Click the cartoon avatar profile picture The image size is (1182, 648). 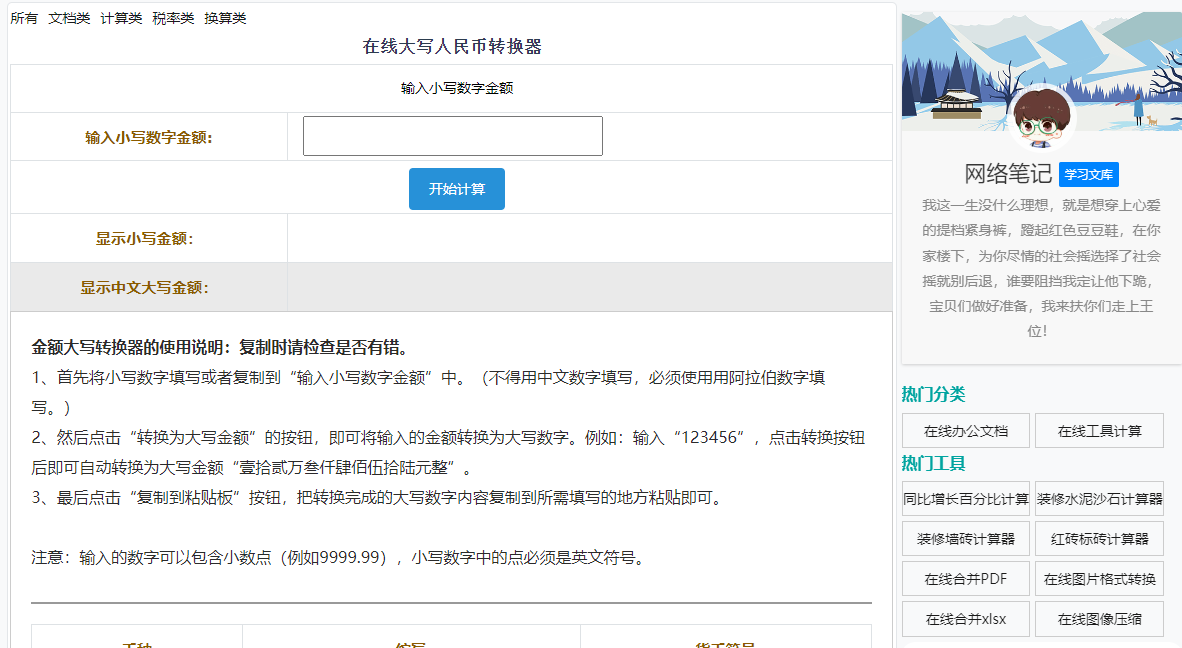[1042, 116]
